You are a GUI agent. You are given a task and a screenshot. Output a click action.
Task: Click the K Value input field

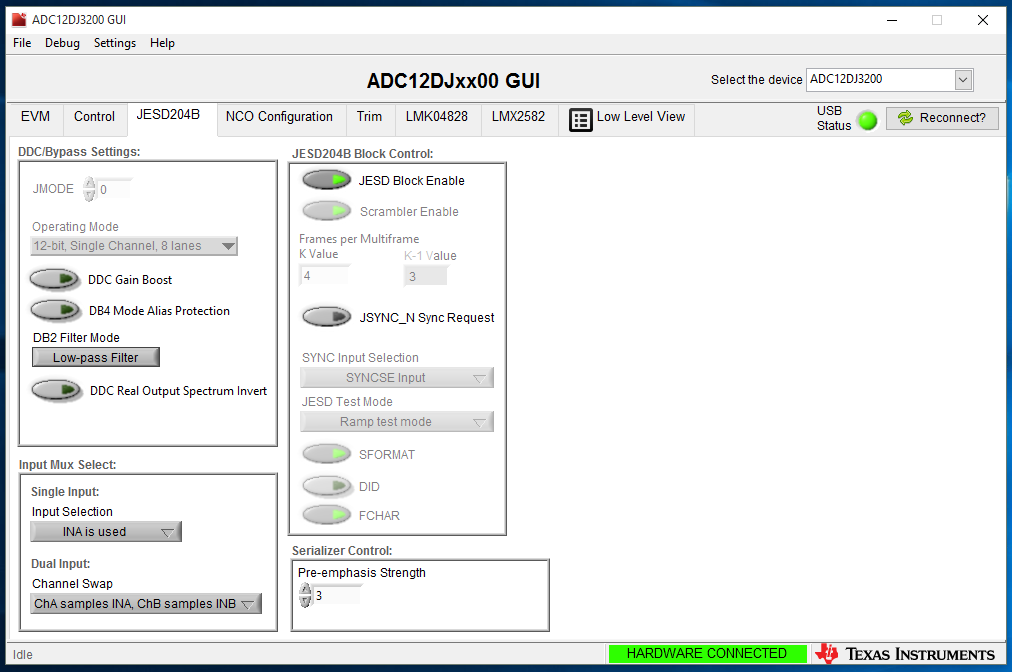coord(324,276)
